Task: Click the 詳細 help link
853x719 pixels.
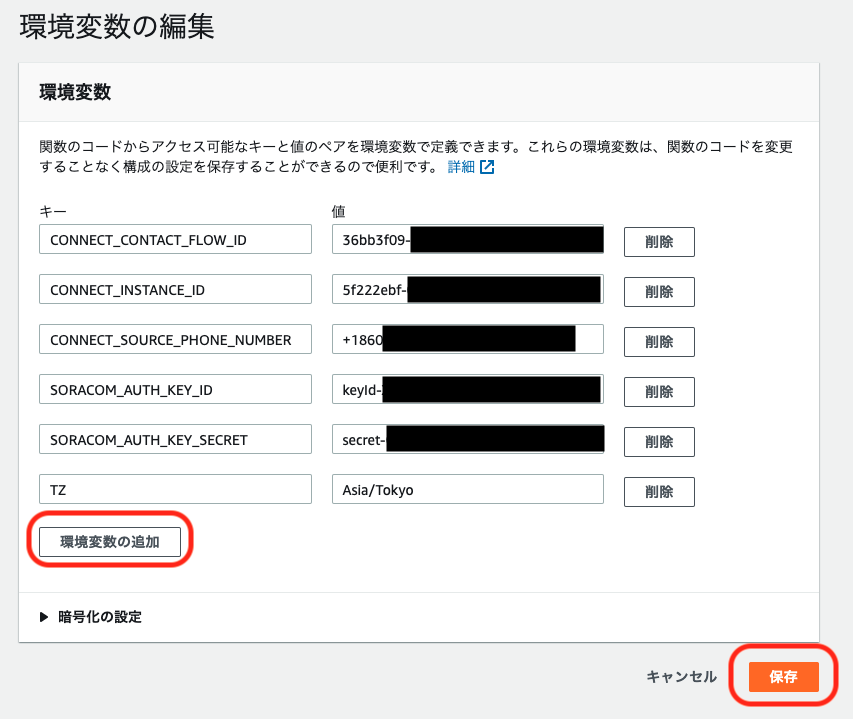Action: (x=461, y=167)
